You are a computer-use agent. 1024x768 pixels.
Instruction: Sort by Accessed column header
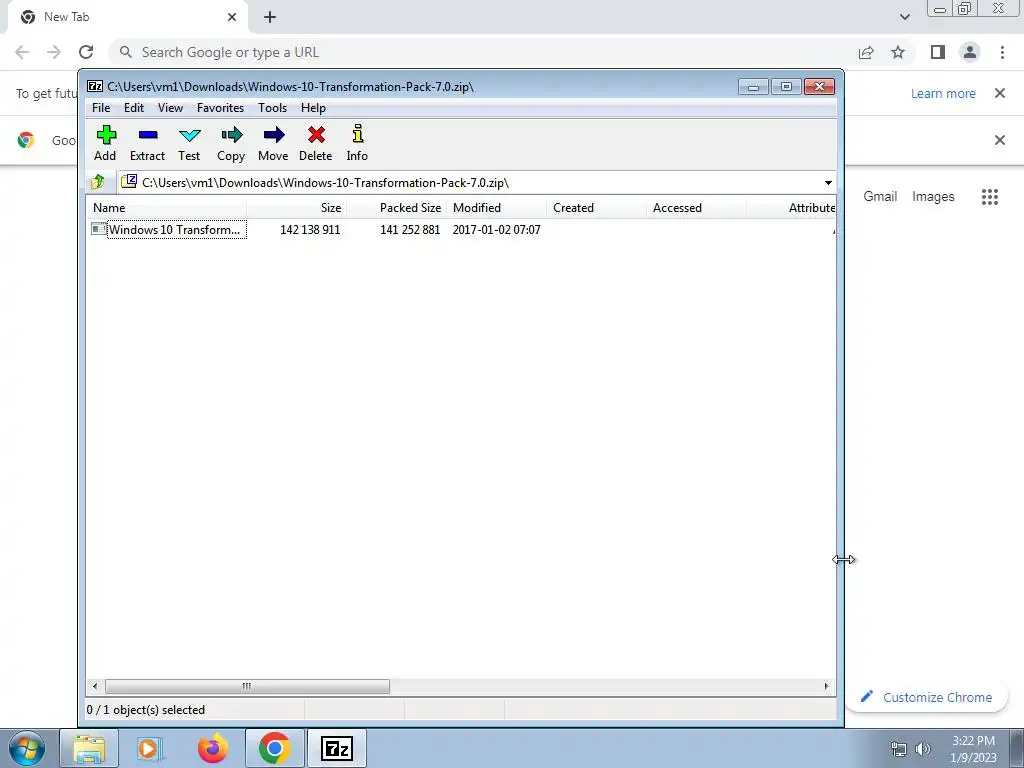click(x=696, y=208)
